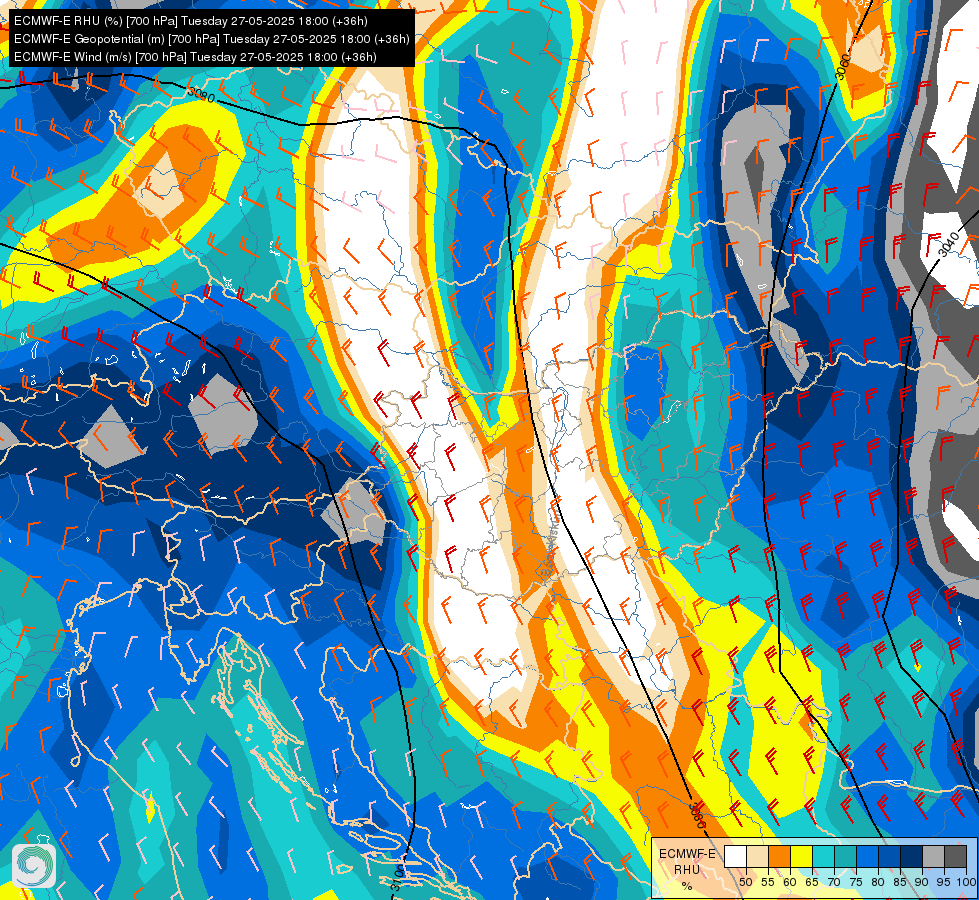This screenshot has width=979, height=900.
Task: Select the light gray 90-95% legend swatch
Action: [934, 856]
